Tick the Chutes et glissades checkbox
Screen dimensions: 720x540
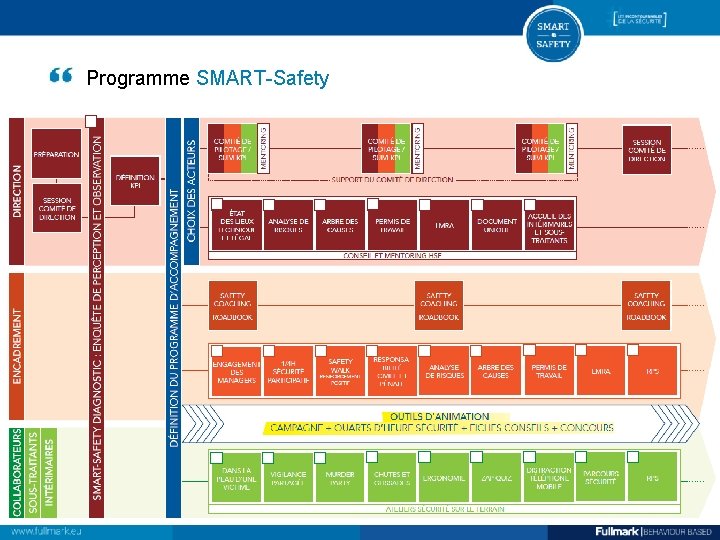(372, 457)
